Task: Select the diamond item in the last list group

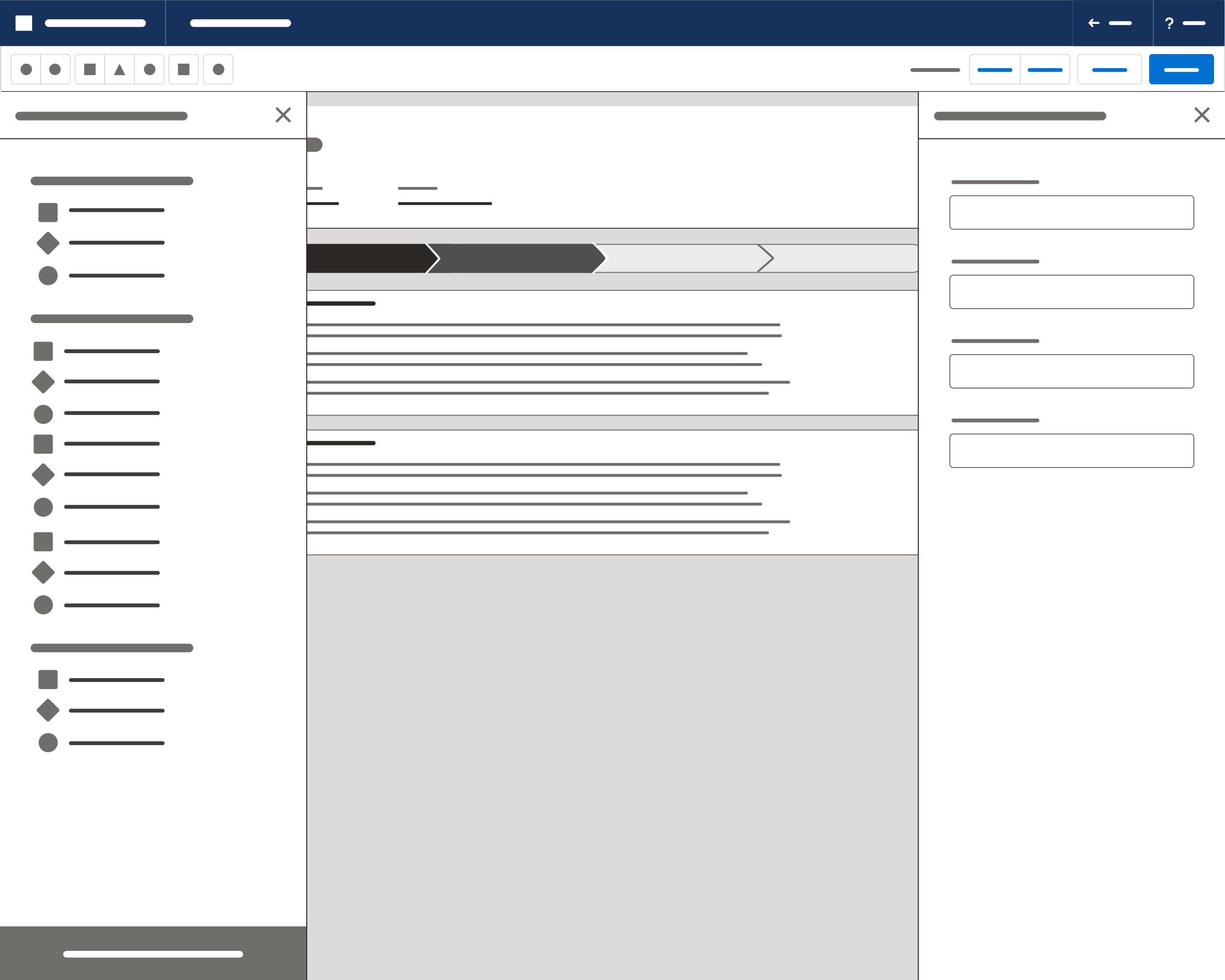Action: (48, 710)
